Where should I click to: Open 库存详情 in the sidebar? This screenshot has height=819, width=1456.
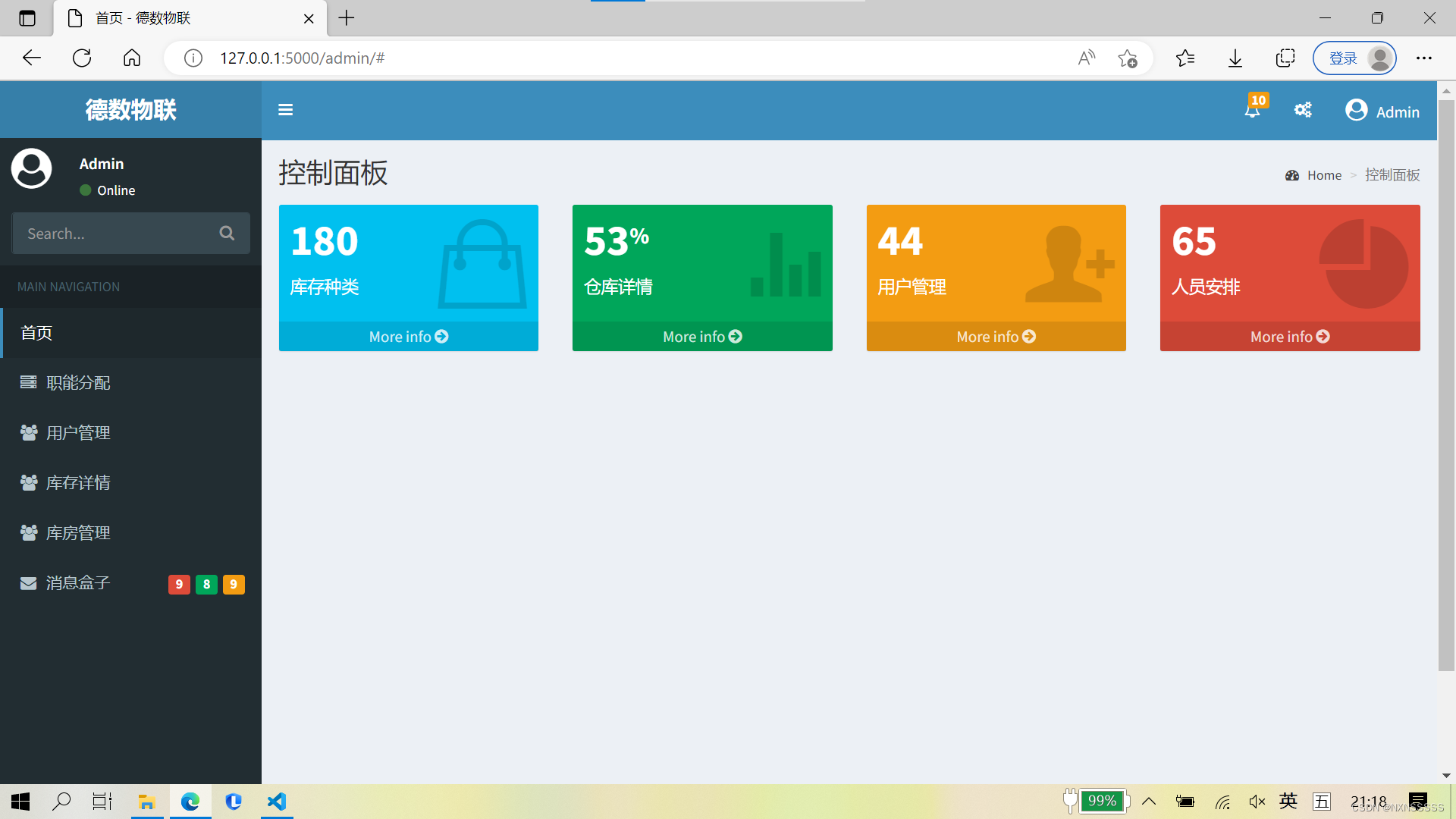(78, 482)
